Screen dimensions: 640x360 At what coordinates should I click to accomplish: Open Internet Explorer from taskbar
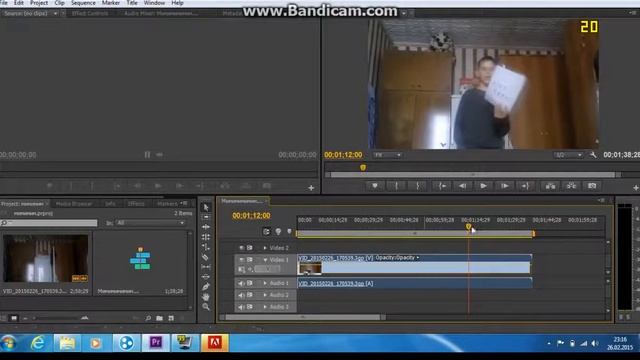(x=38, y=343)
